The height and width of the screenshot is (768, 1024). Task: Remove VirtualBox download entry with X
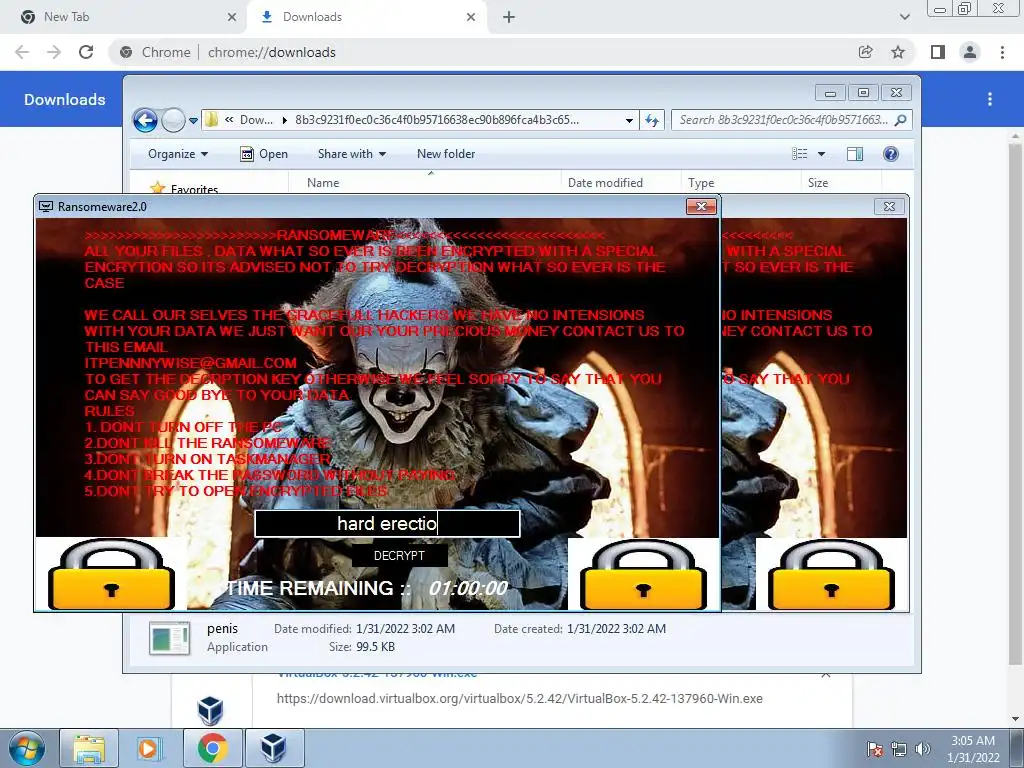825,675
